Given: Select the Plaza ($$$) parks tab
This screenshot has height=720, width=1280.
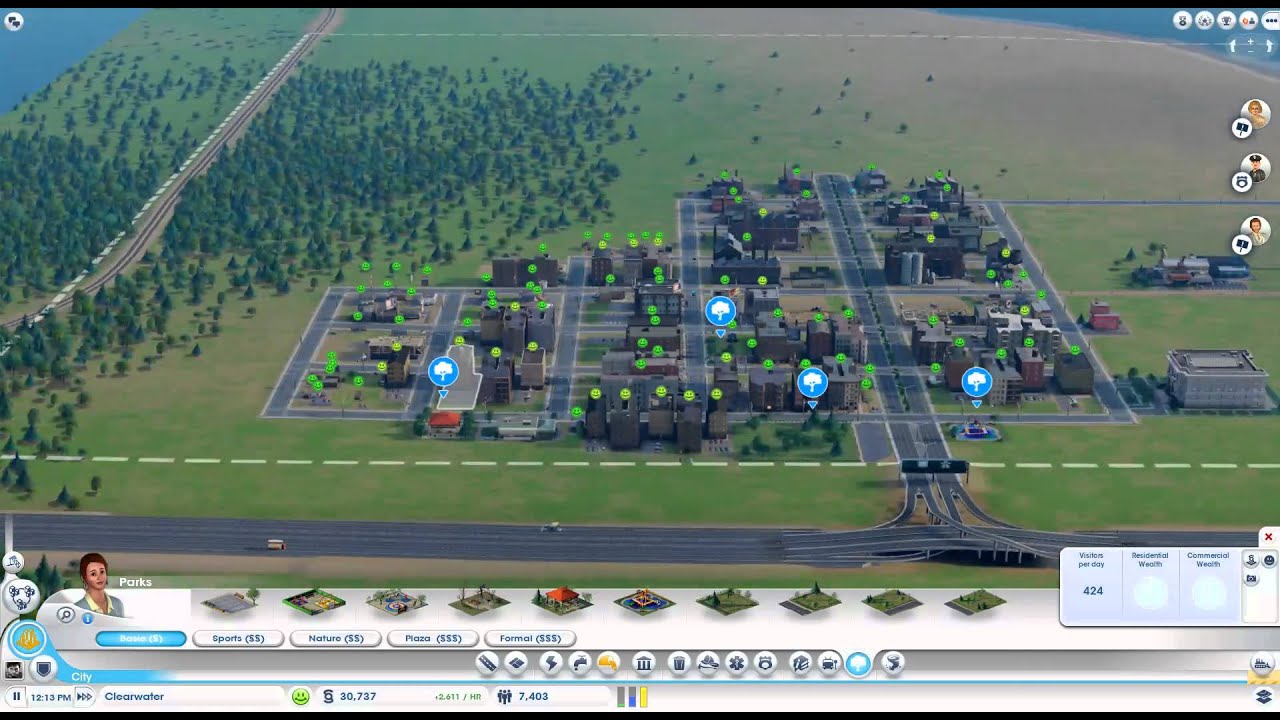Looking at the screenshot, I should coord(433,638).
